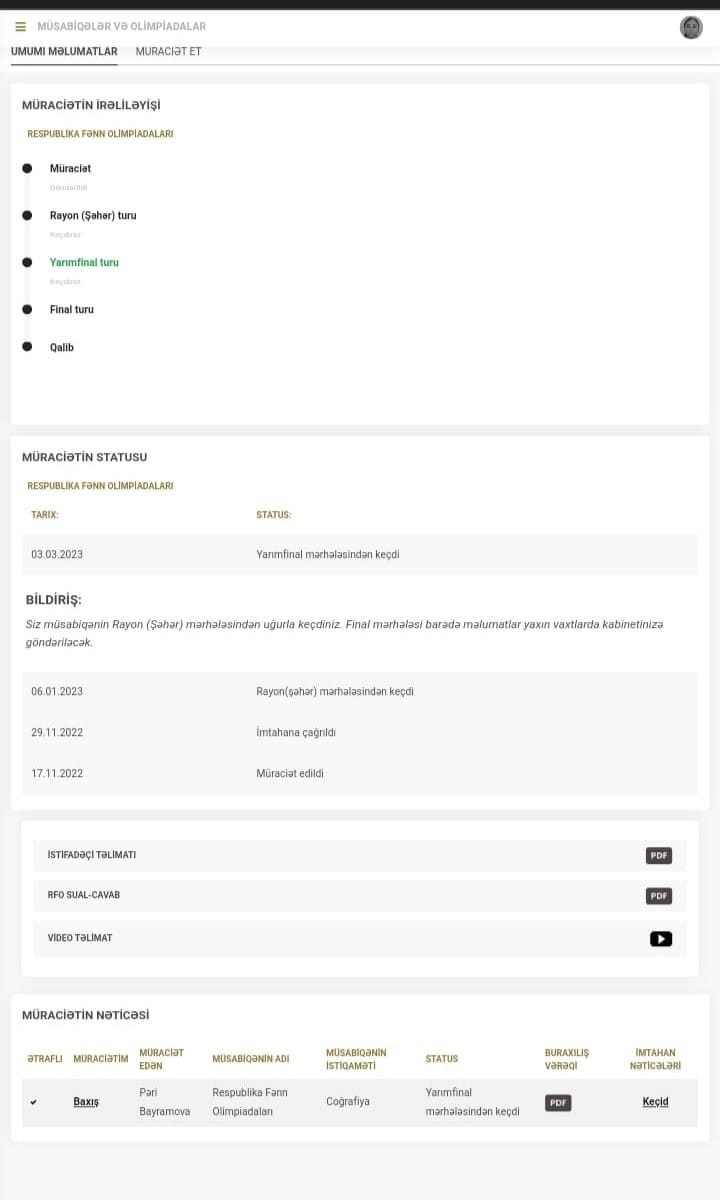Click the Müsabiqələr və Olimpiadalar header title
Viewport: 720px width, 1200px height.
(x=121, y=26)
